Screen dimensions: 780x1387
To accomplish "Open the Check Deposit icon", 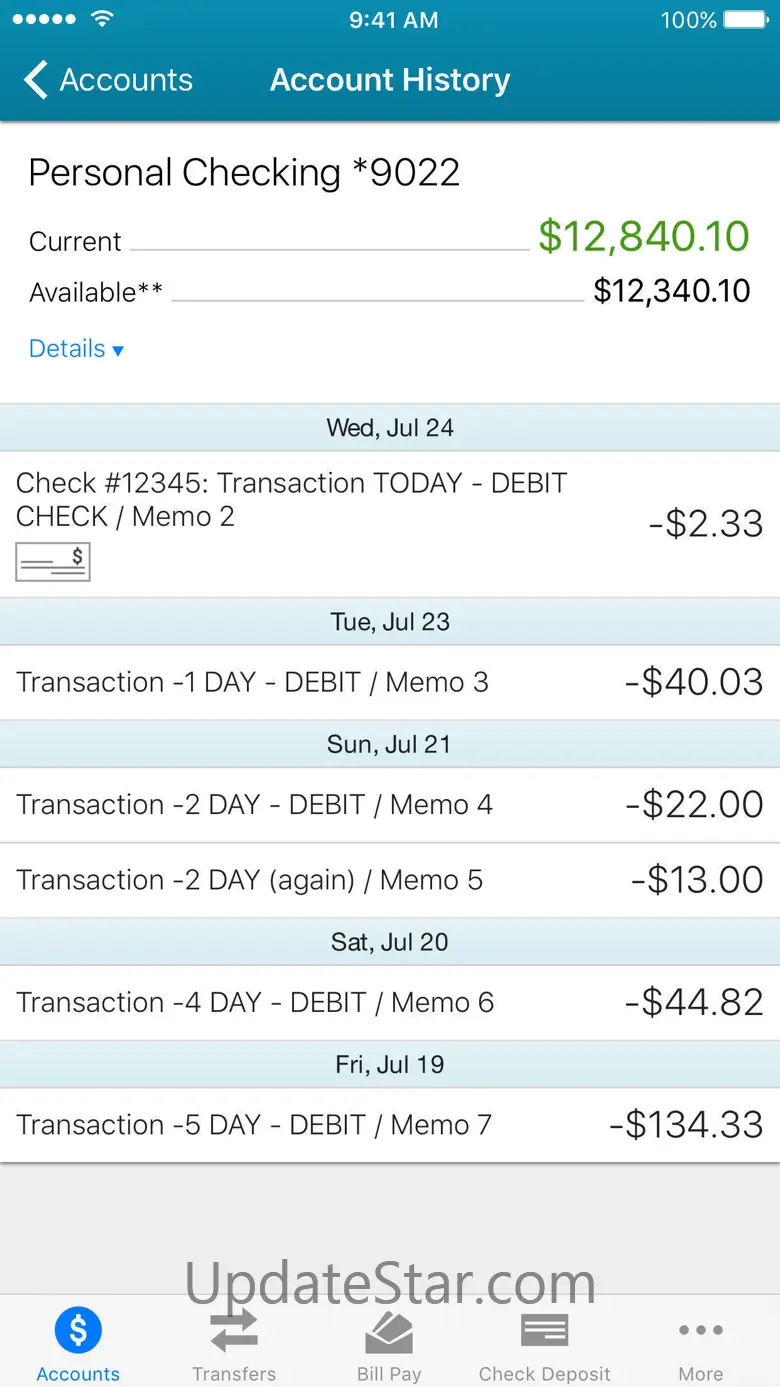I will tap(545, 1331).
